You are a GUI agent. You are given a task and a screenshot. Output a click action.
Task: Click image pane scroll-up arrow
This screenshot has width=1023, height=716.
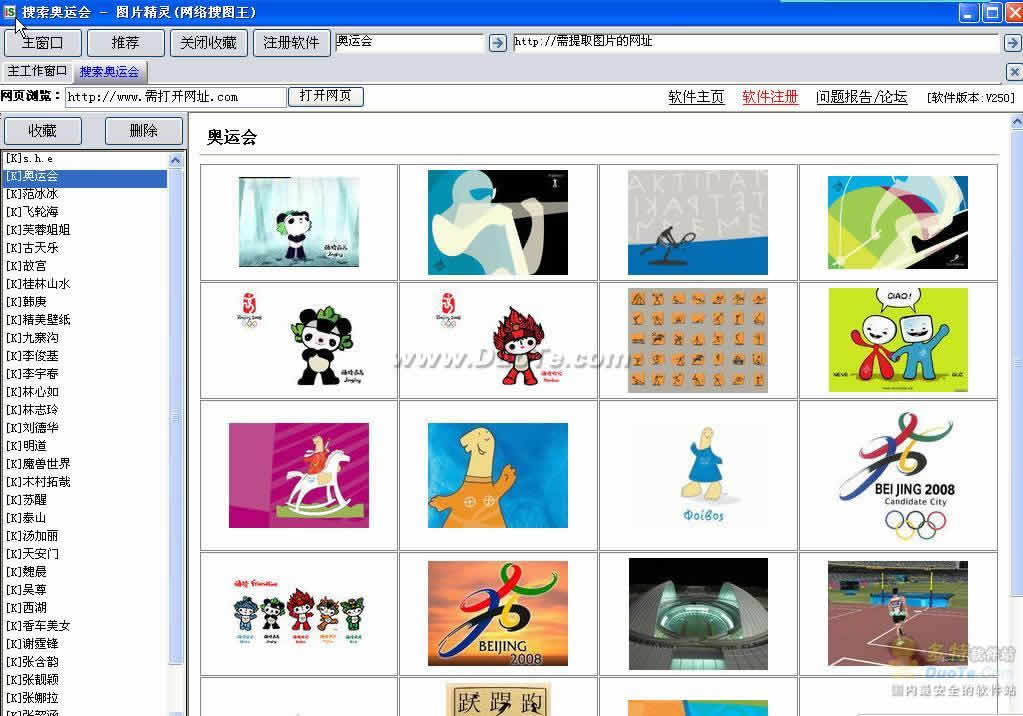click(x=1016, y=122)
